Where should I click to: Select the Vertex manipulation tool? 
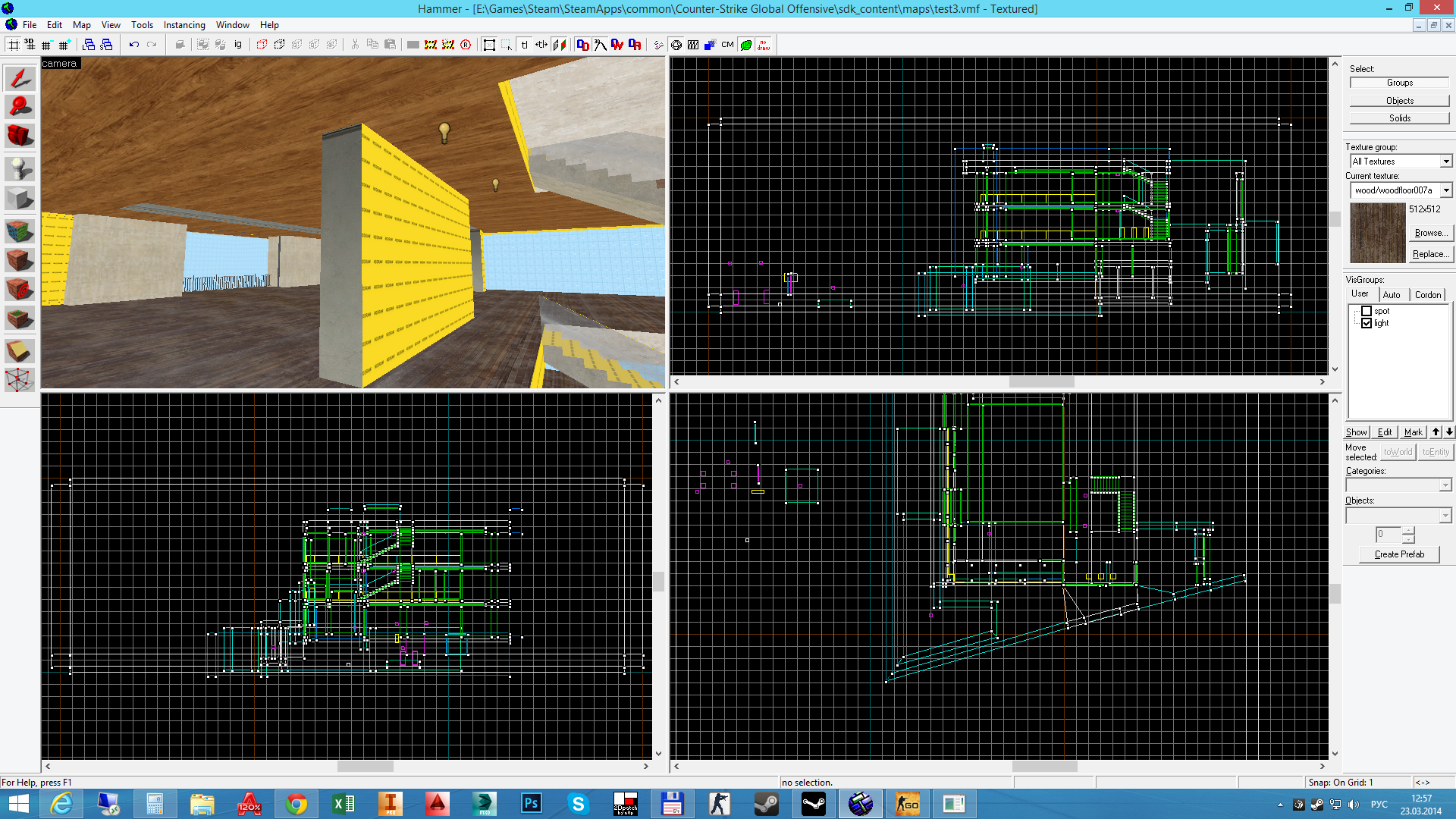coord(20,380)
